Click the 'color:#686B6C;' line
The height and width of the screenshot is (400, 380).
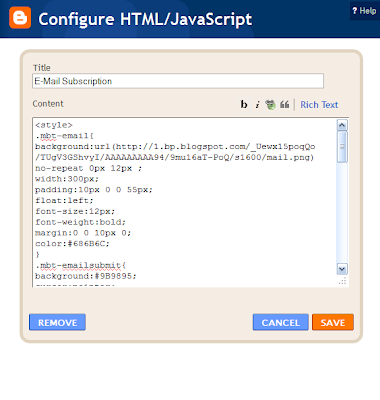[x=72, y=244]
